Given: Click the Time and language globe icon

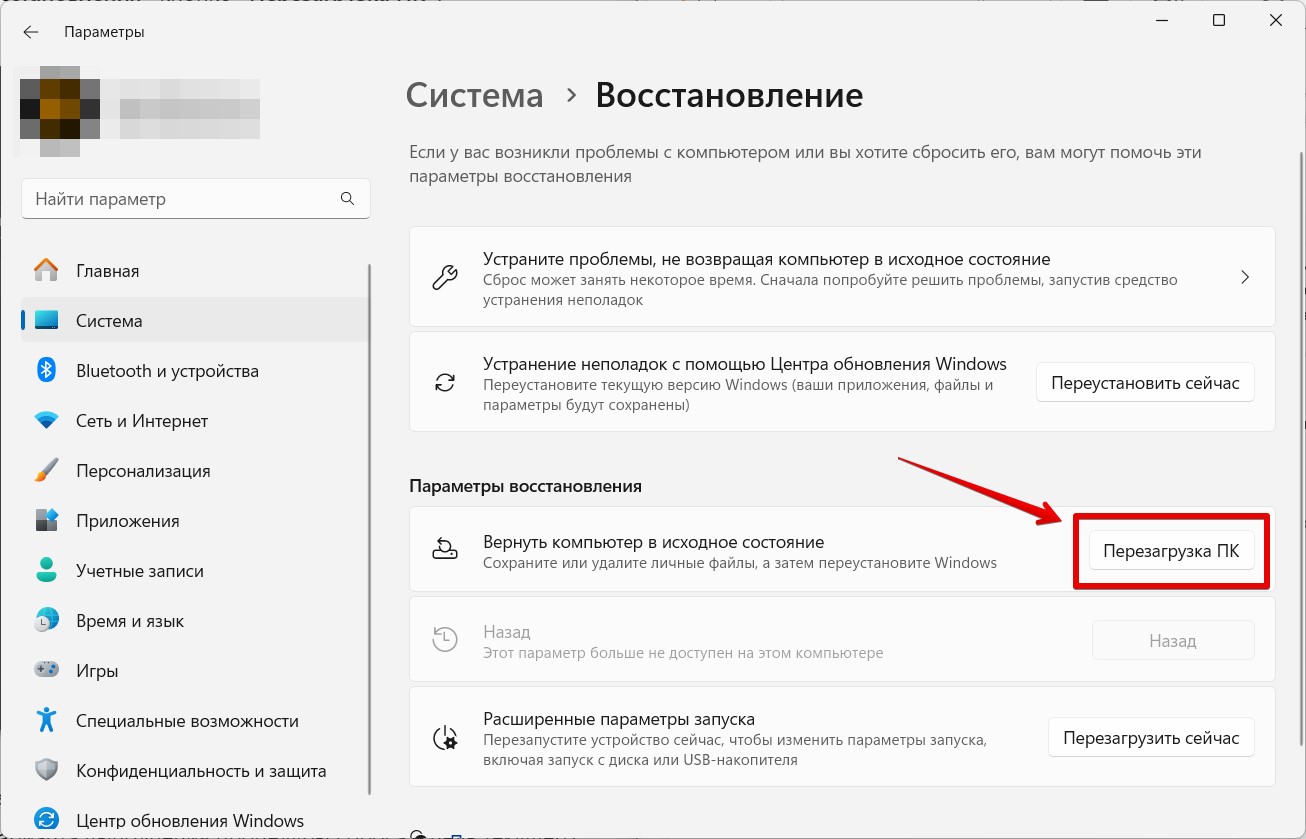Looking at the screenshot, I should (46, 620).
